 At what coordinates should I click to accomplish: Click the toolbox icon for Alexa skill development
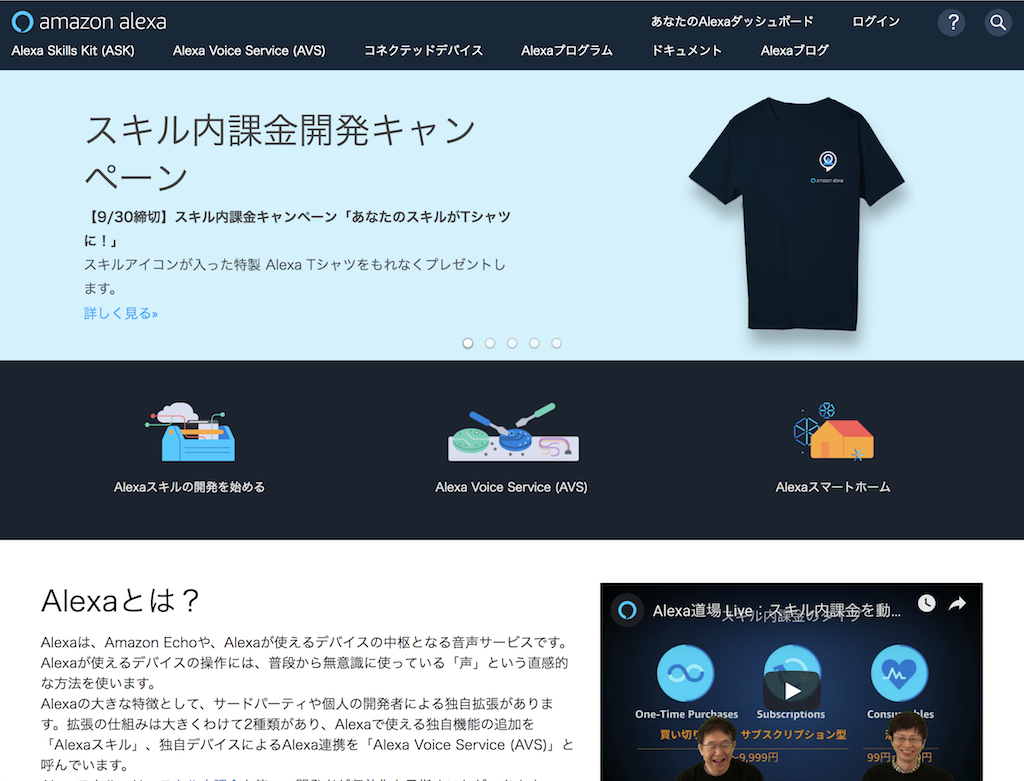coord(190,432)
